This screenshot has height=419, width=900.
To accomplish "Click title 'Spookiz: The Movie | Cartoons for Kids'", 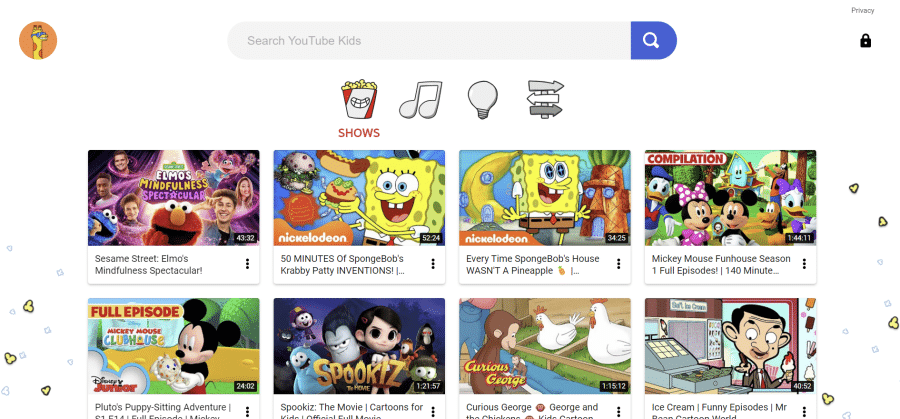I will tap(352, 408).
